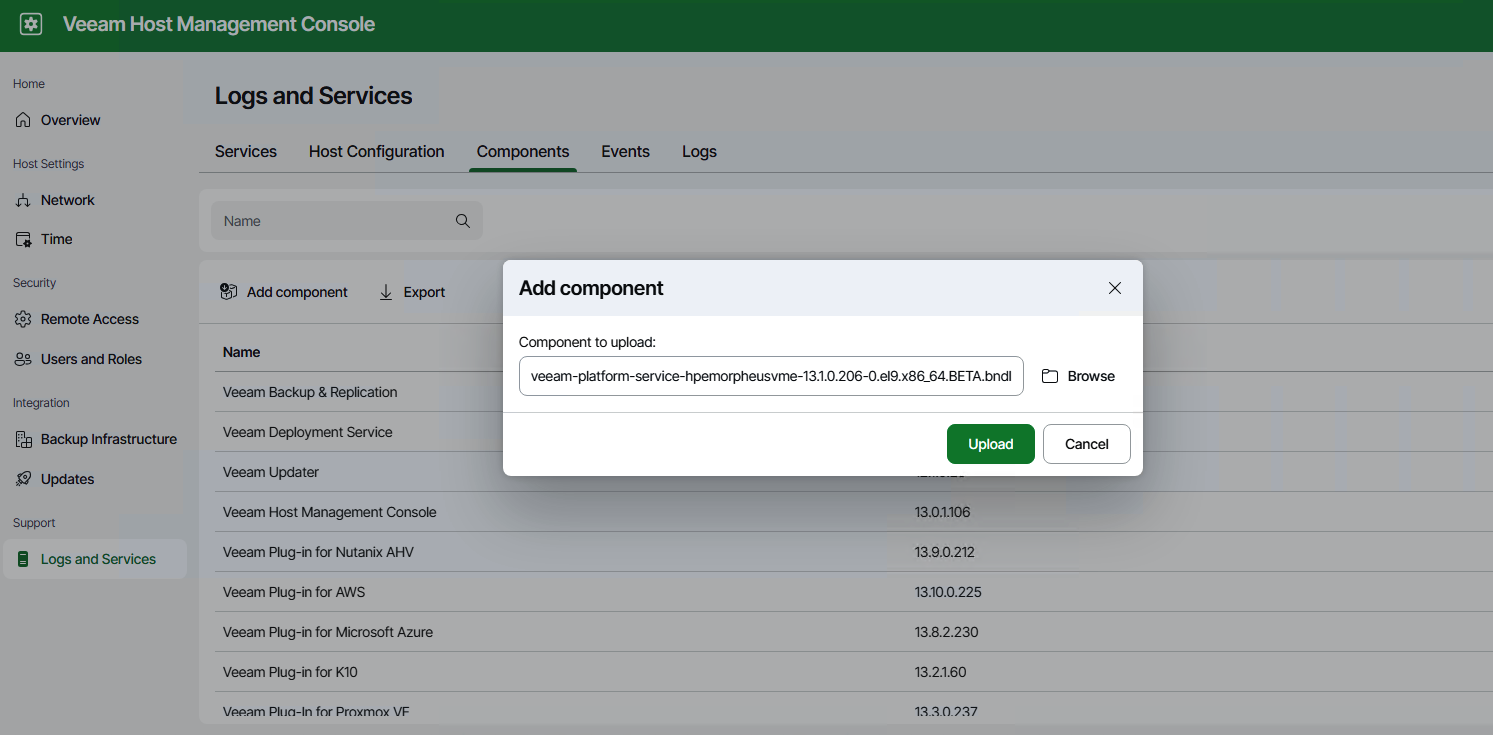1493x735 pixels.
Task: Select the Components tab
Action: (523, 152)
